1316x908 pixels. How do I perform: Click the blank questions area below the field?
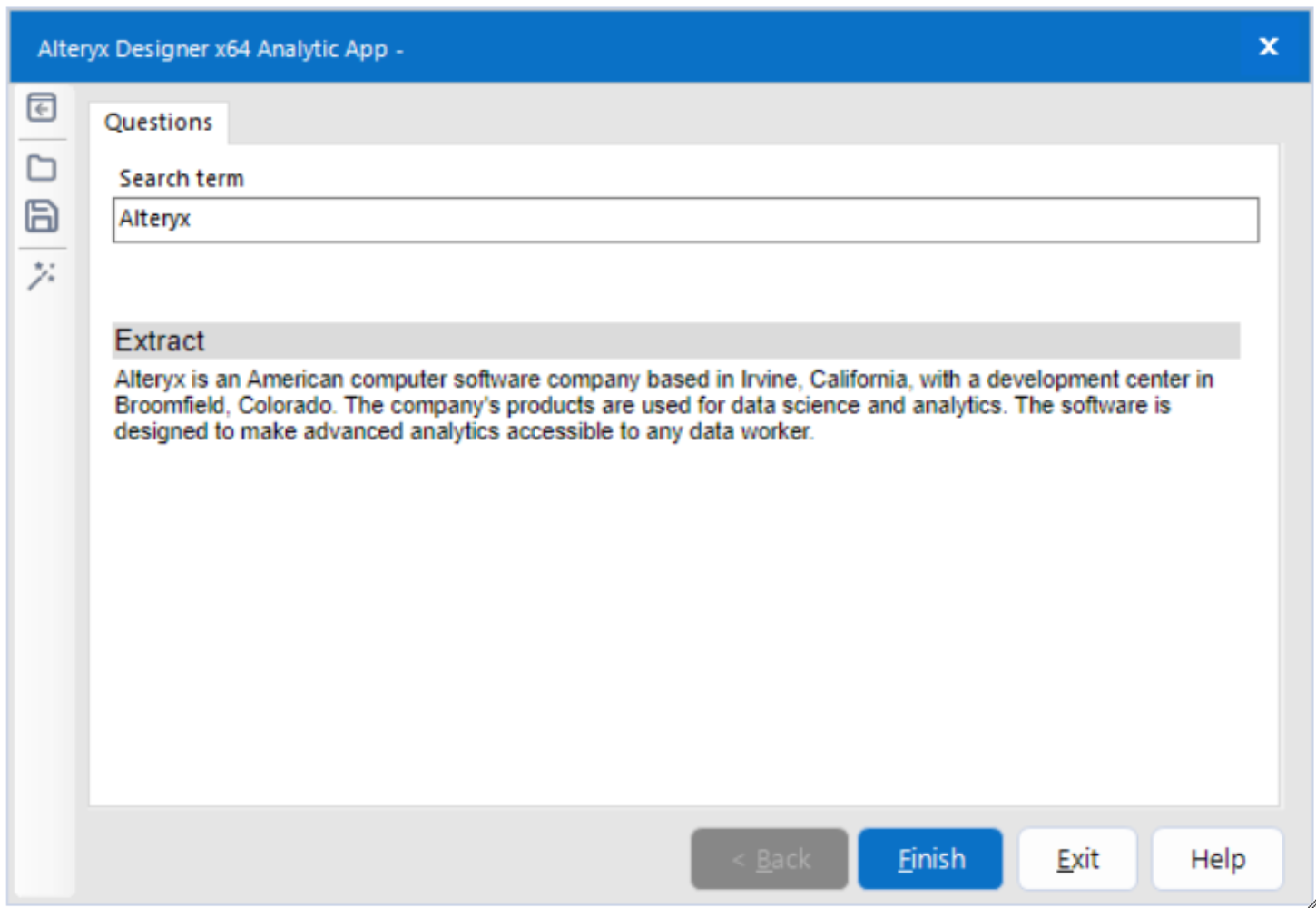(x=635, y=281)
